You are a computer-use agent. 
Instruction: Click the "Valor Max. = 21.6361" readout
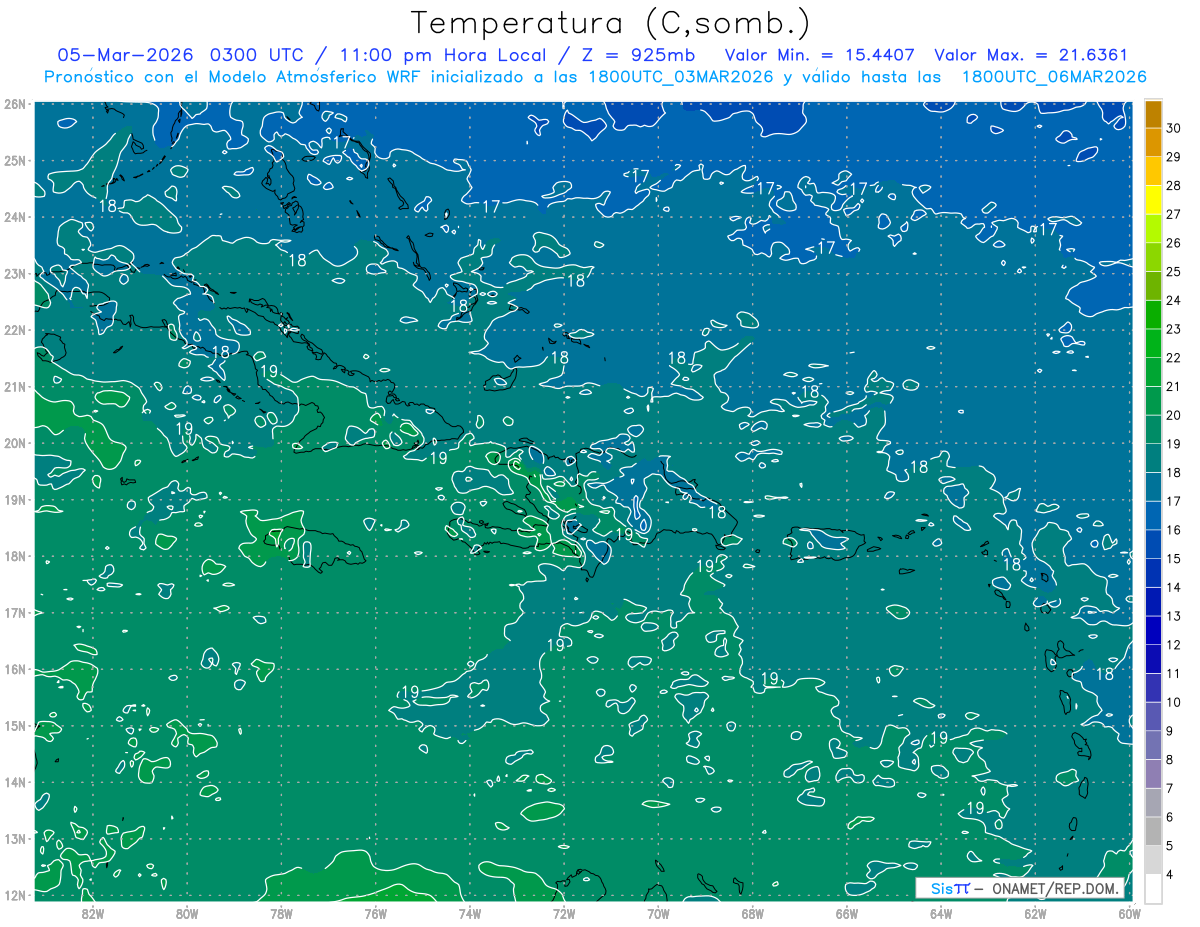tap(1032, 55)
